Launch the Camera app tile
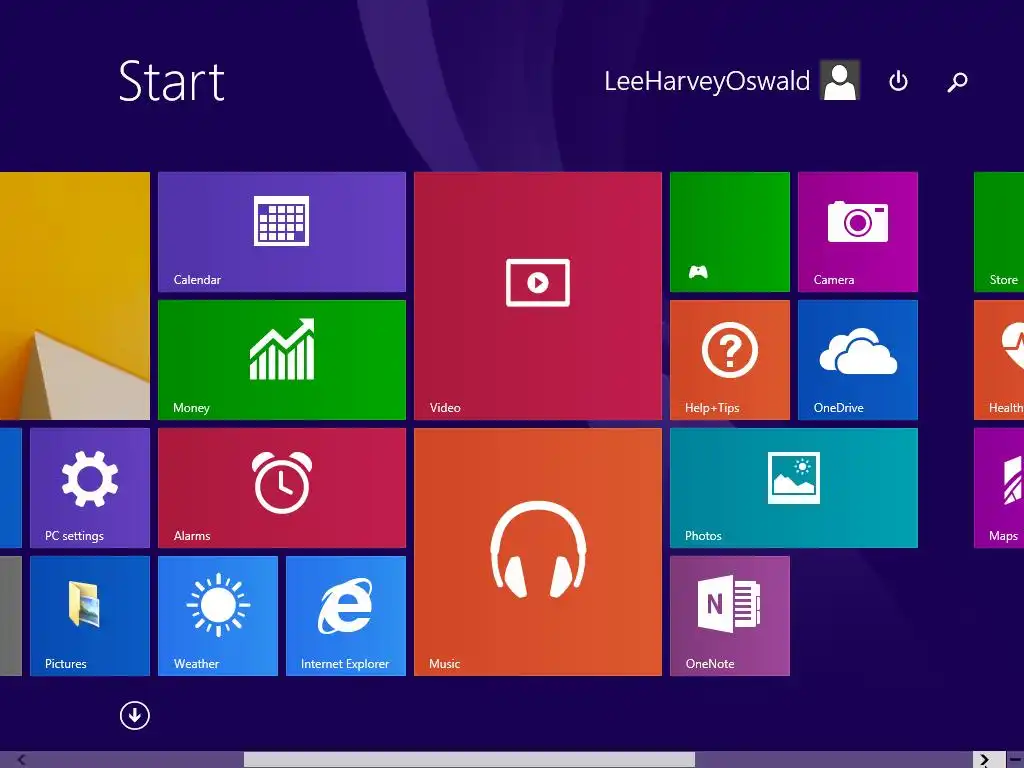This screenshot has height=768, width=1024. click(x=857, y=232)
